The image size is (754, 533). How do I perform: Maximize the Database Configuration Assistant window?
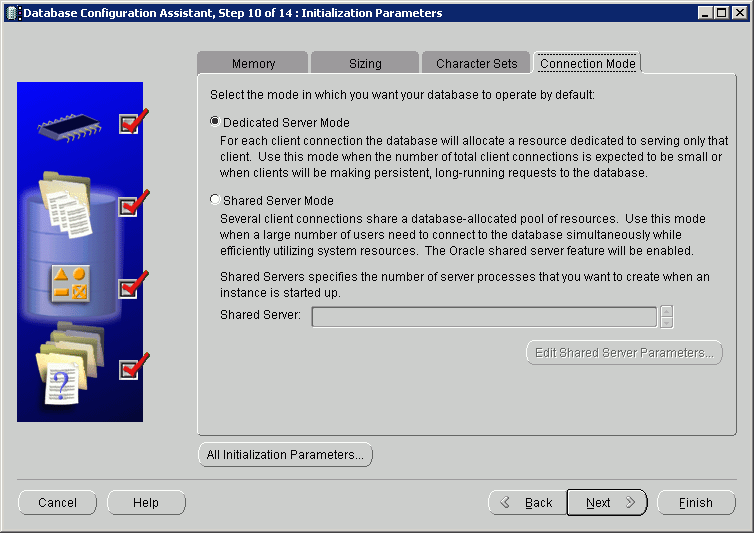722,13
